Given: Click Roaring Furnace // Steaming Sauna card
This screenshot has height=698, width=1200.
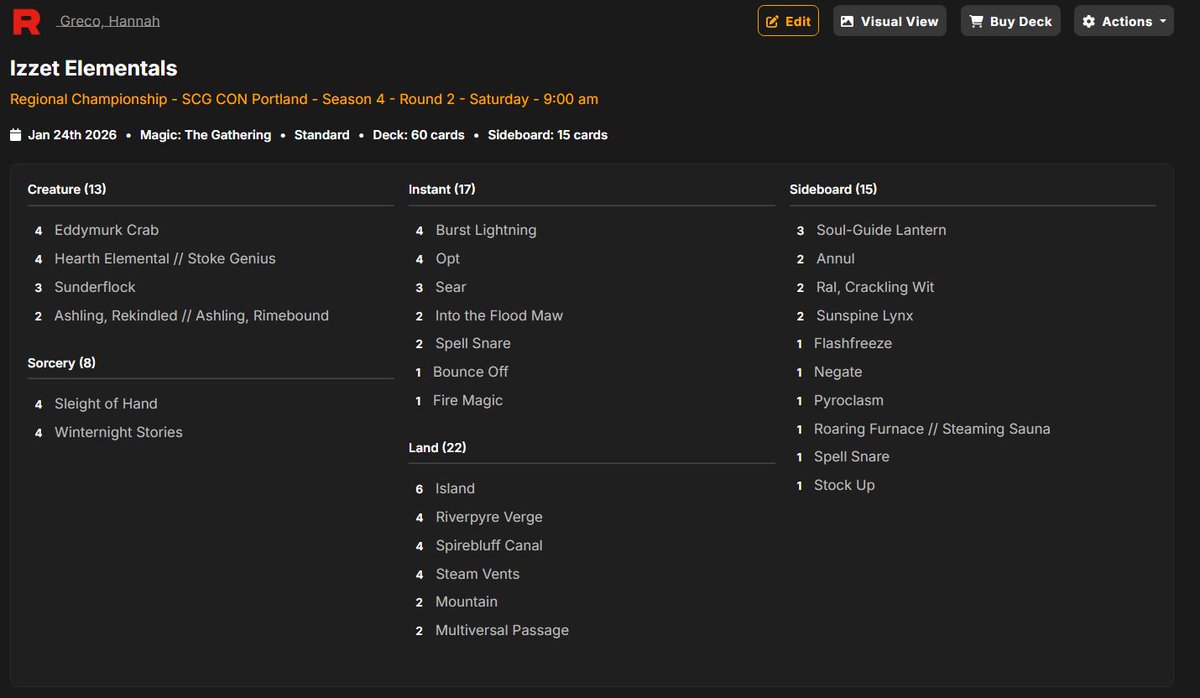Looking at the screenshot, I should click(932, 429).
